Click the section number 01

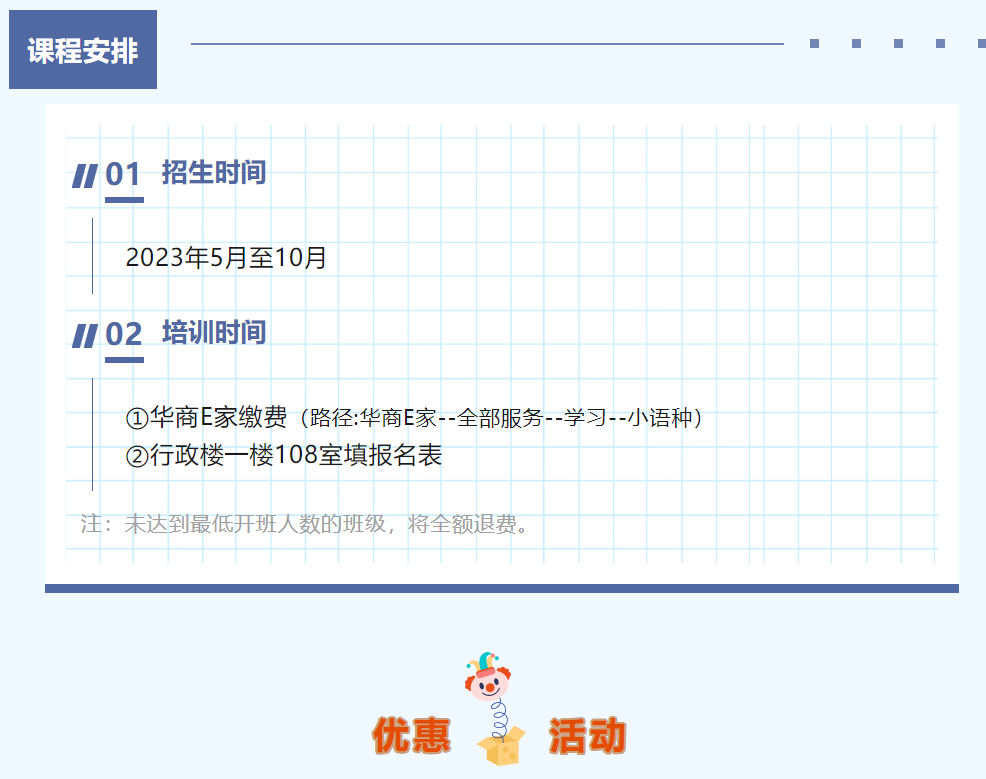[x=123, y=175]
